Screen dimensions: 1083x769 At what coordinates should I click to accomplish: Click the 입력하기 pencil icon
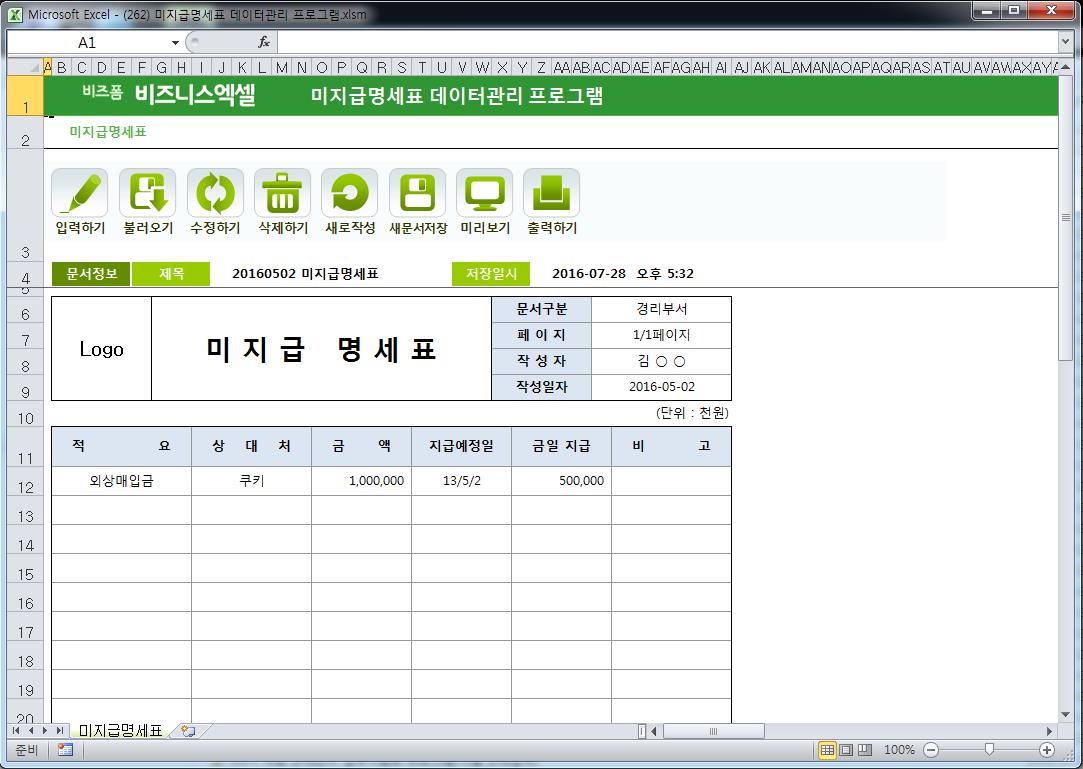coord(80,193)
